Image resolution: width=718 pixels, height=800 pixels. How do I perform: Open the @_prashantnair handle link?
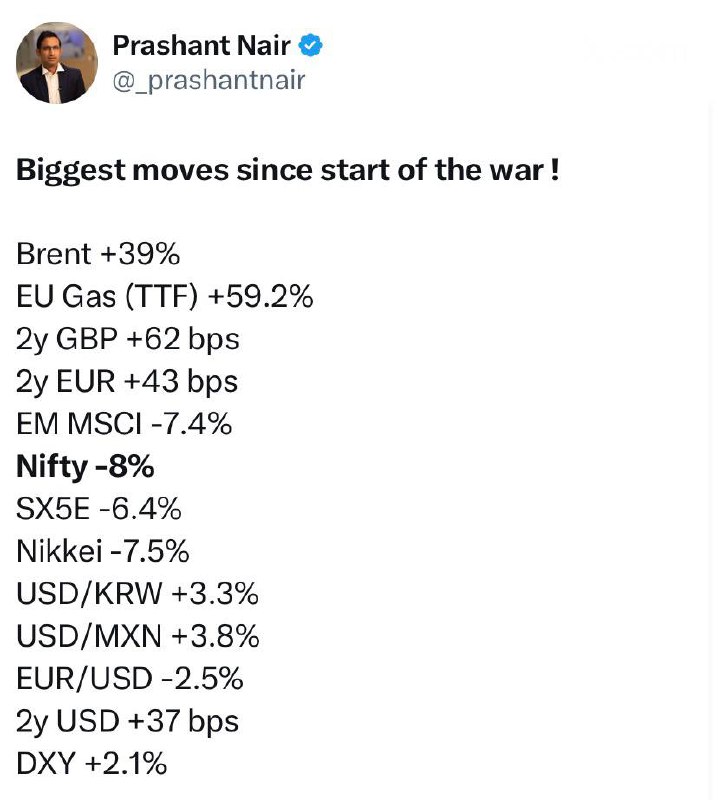209,80
